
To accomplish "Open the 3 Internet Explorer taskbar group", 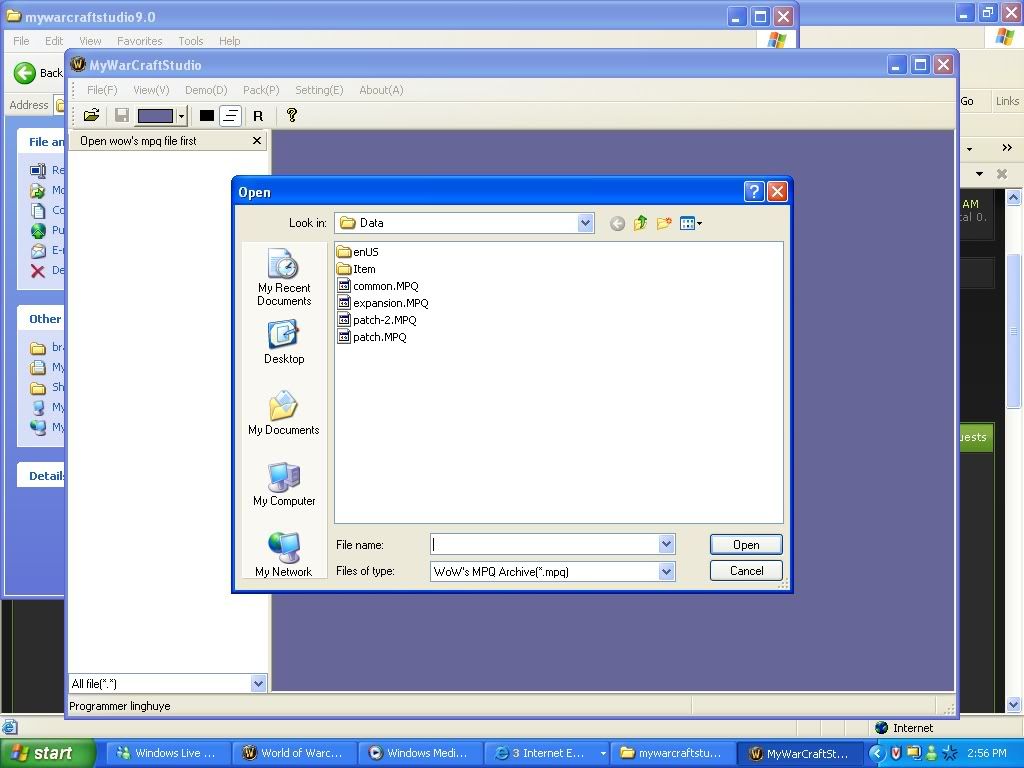I will [547, 753].
